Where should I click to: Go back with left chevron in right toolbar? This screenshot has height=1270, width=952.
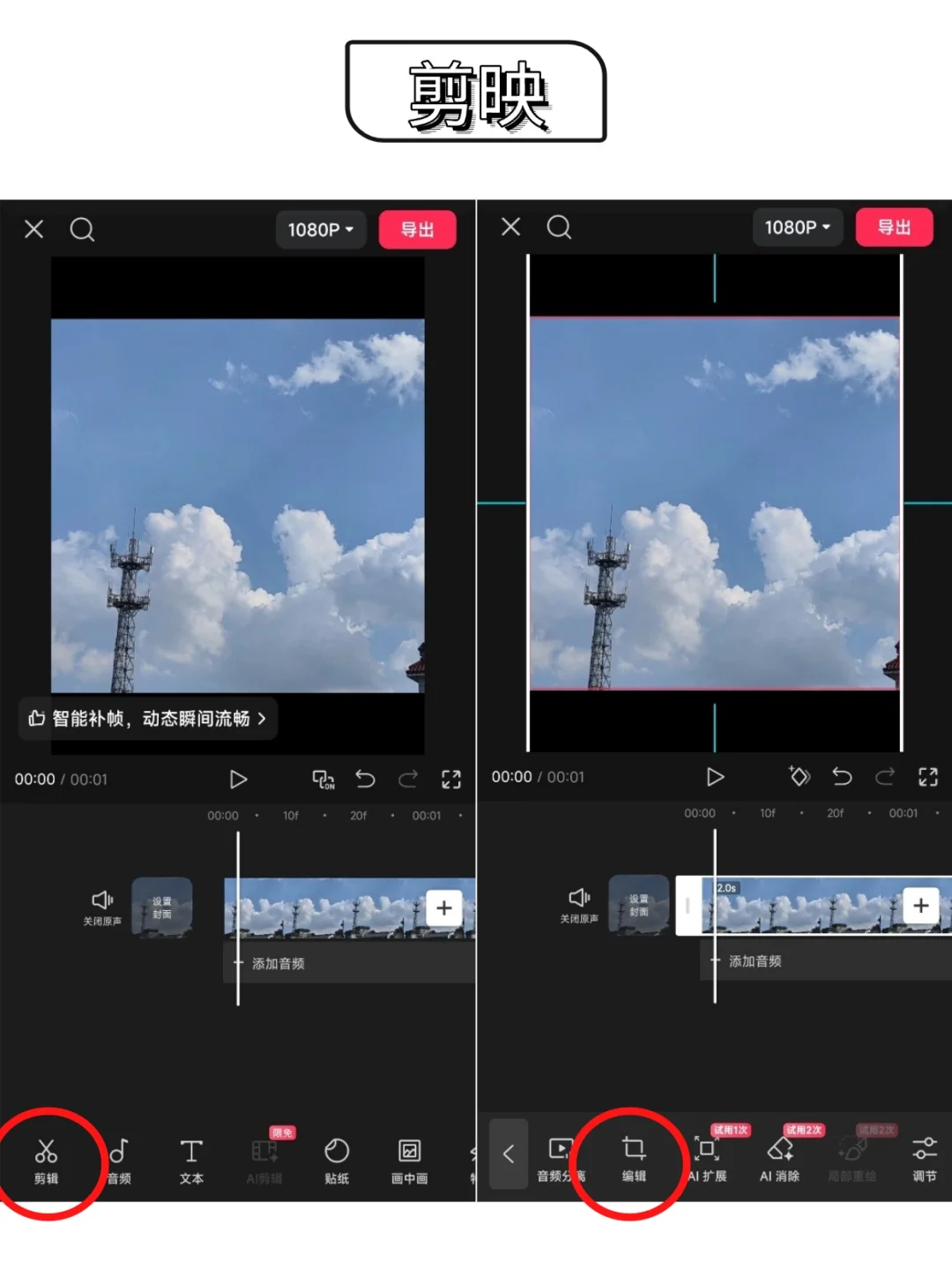click(x=509, y=1154)
